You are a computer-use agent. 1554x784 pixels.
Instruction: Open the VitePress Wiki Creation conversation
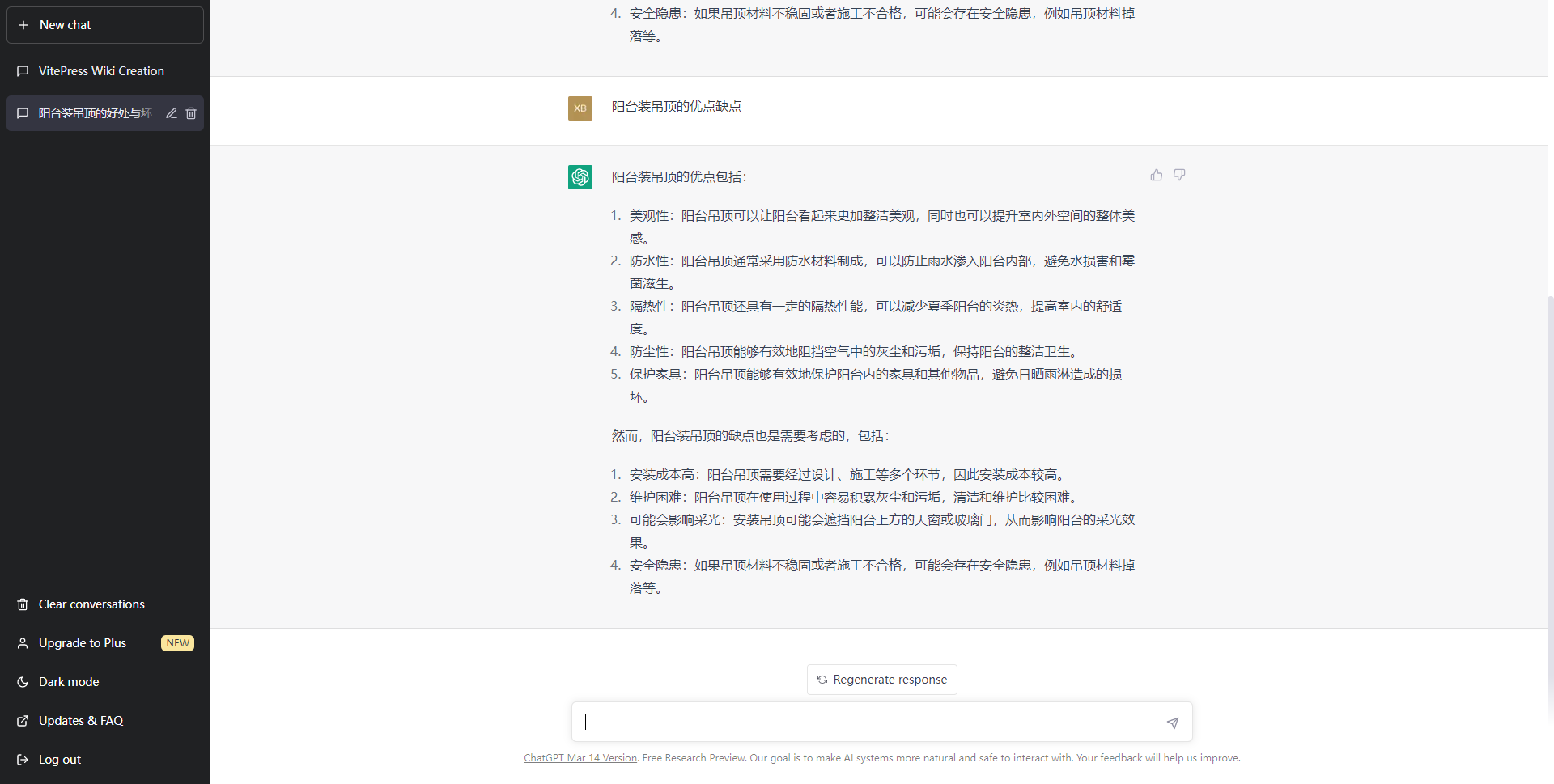click(x=101, y=71)
